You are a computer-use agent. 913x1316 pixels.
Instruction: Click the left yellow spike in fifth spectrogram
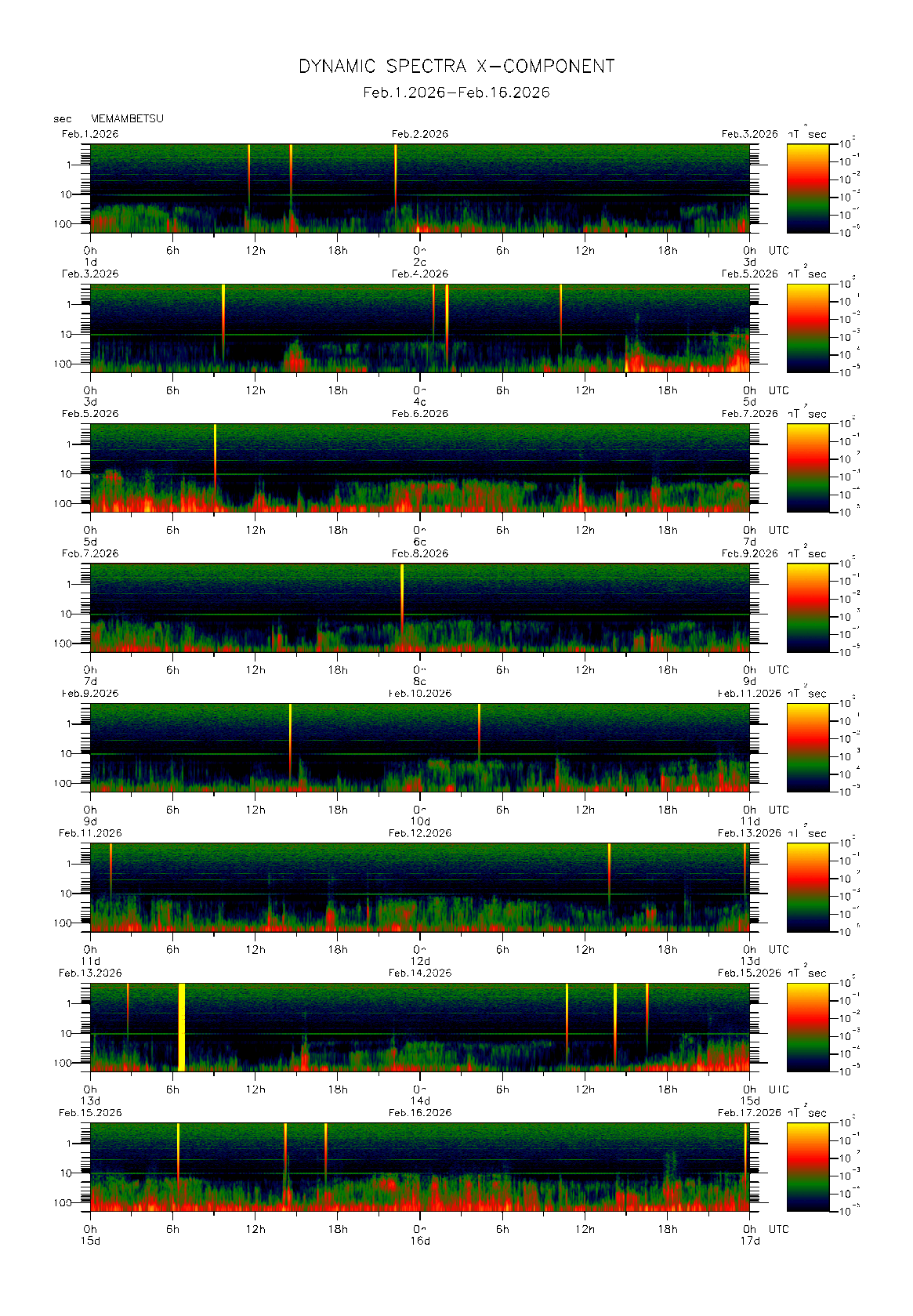click(x=290, y=733)
